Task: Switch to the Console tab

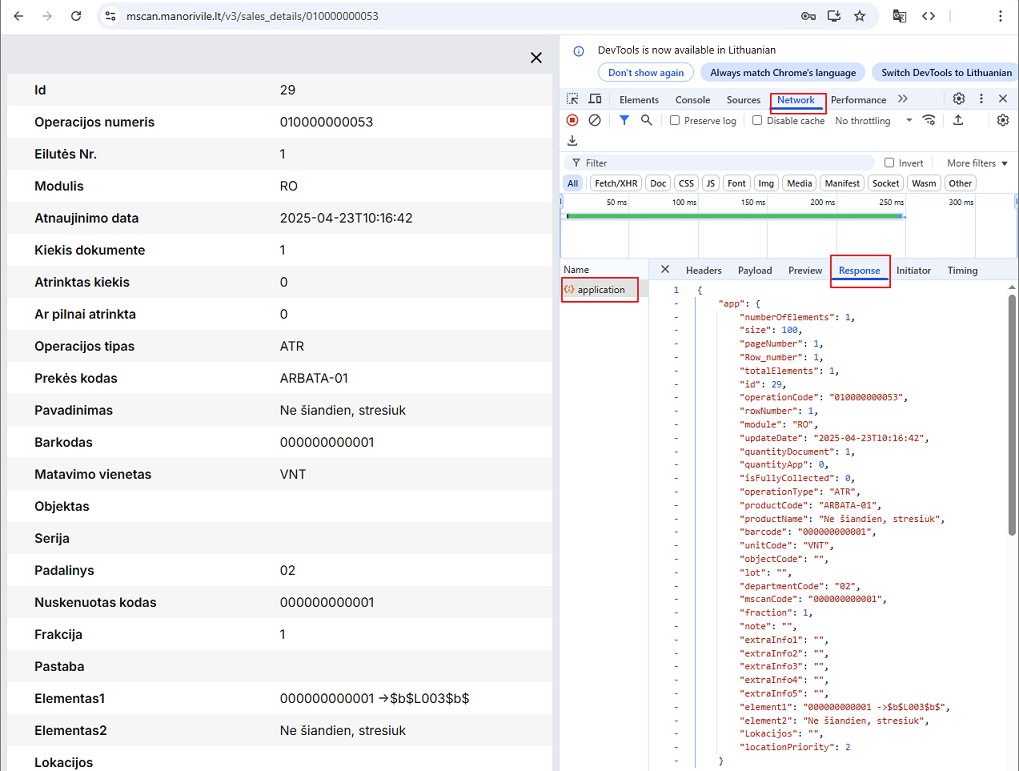Action: tap(692, 100)
